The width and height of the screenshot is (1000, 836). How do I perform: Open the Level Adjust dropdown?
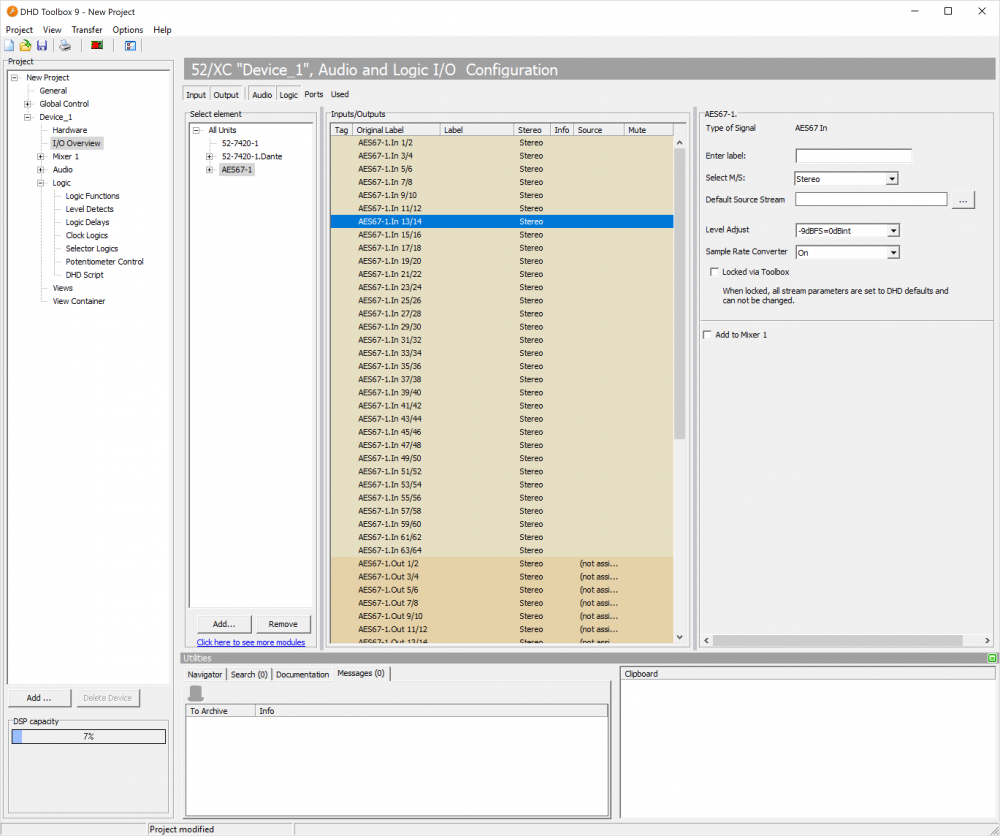[x=893, y=231]
